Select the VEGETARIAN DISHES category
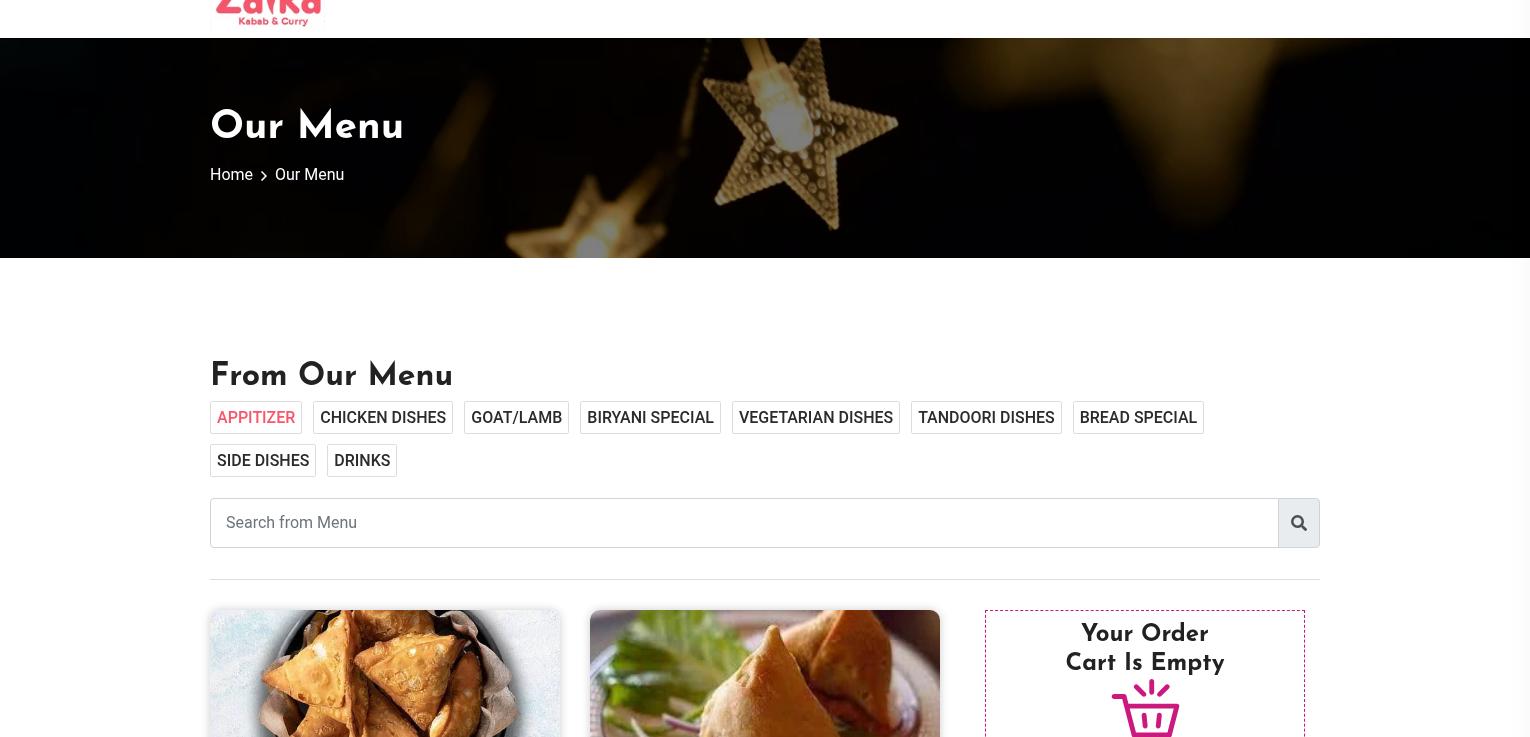This screenshot has width=1530, height=737. 816,418
